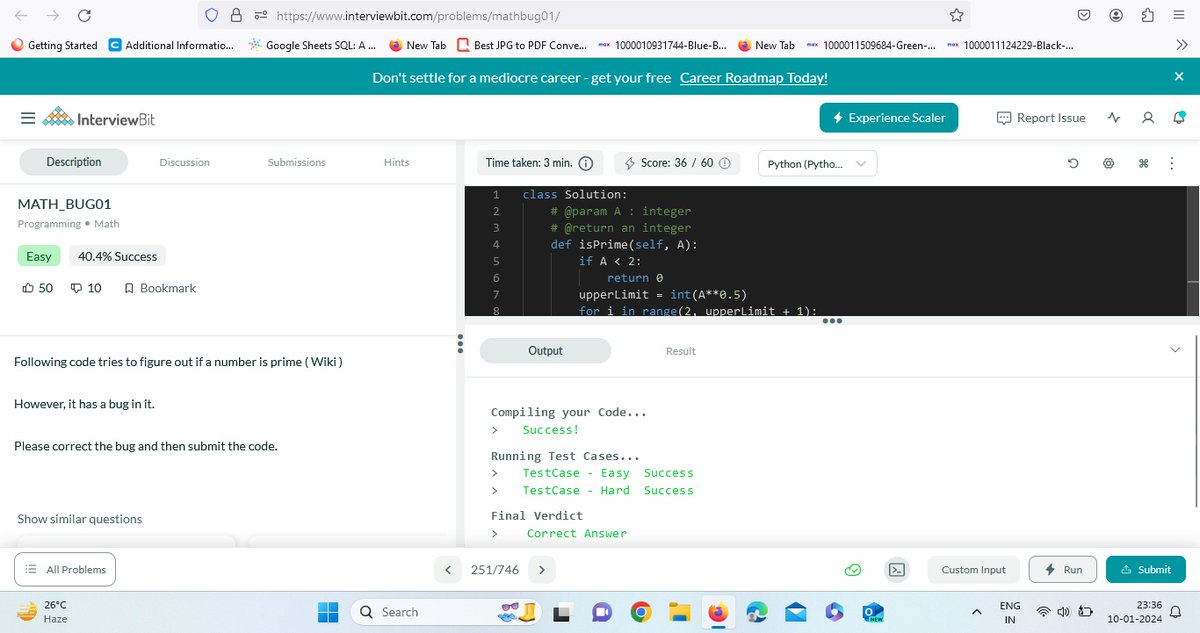The height and width of the screenshot is (633, 1200).
Task: Dislike the problem with thumbs-down 10
Action: coord(86,288)
